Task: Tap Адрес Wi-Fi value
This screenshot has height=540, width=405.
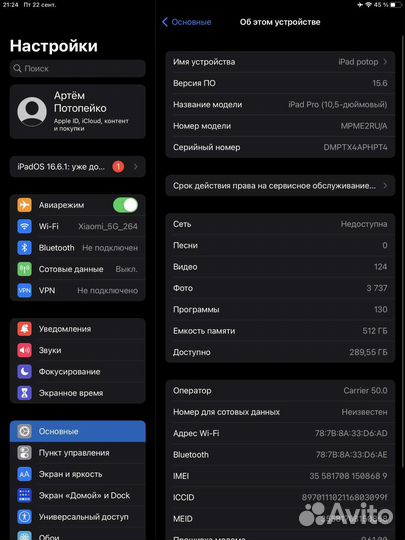Action: click(x=351, y=433)
